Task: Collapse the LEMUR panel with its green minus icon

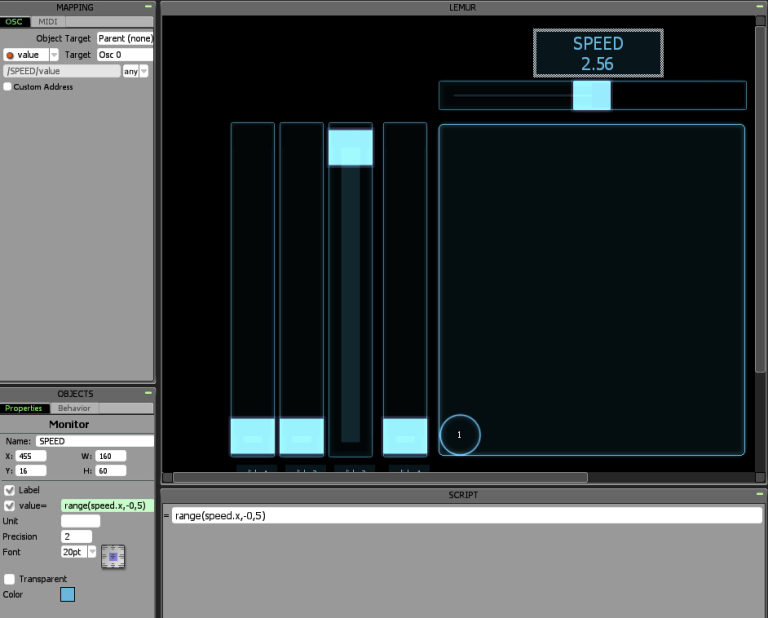Action: click(x=760, y=7)
